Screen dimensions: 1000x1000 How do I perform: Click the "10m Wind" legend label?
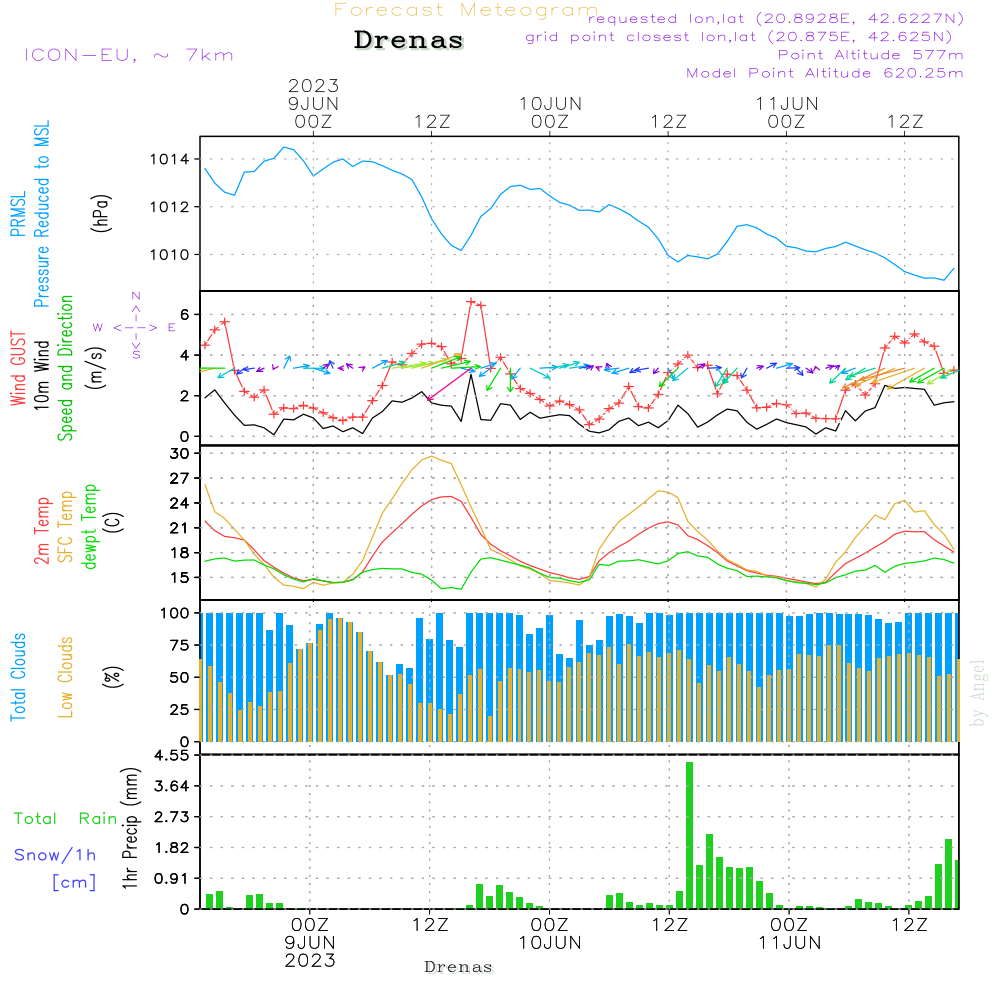tap(41, 375)
